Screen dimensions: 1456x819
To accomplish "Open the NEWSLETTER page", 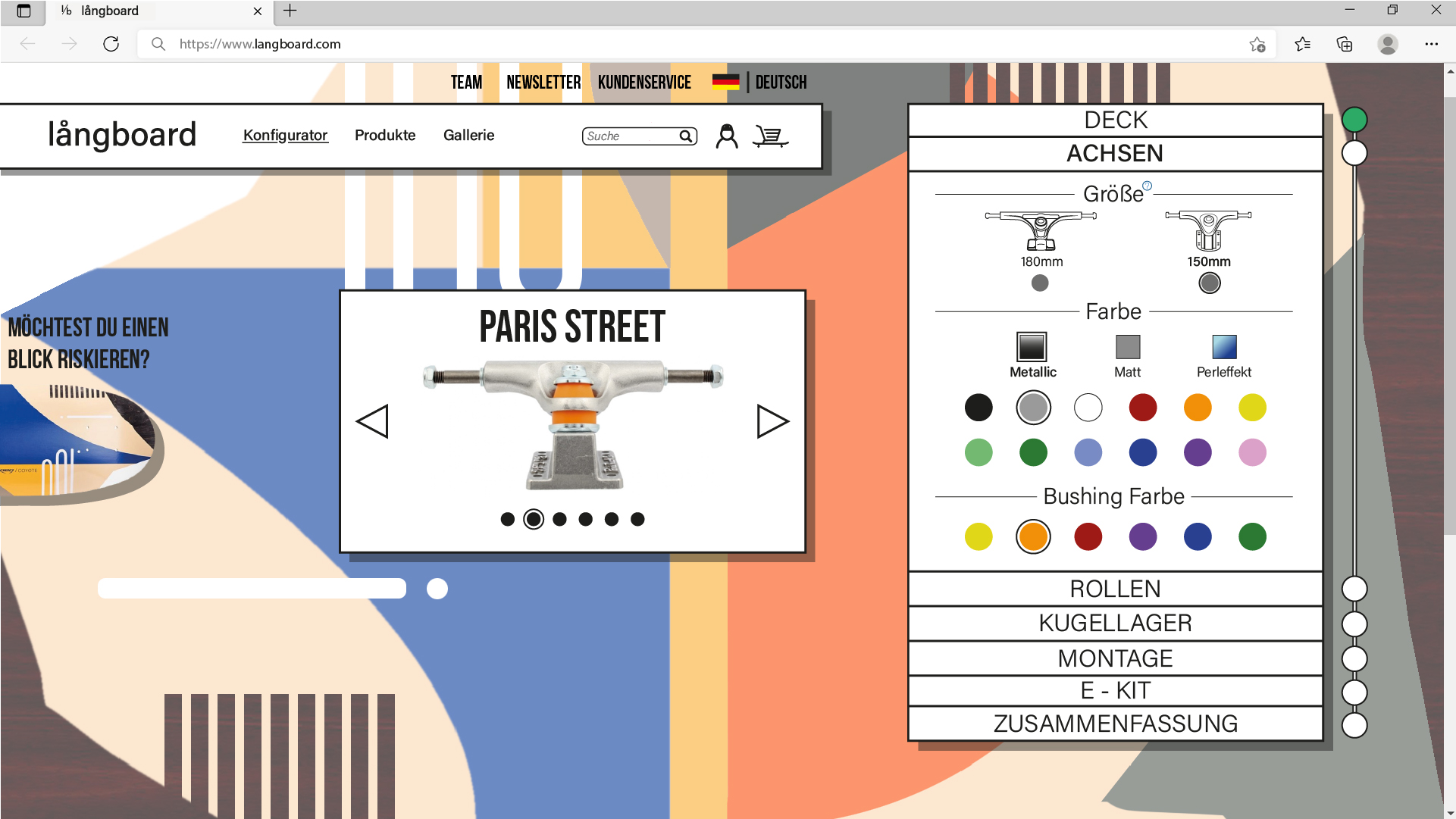I will click(x=543, y=82).
